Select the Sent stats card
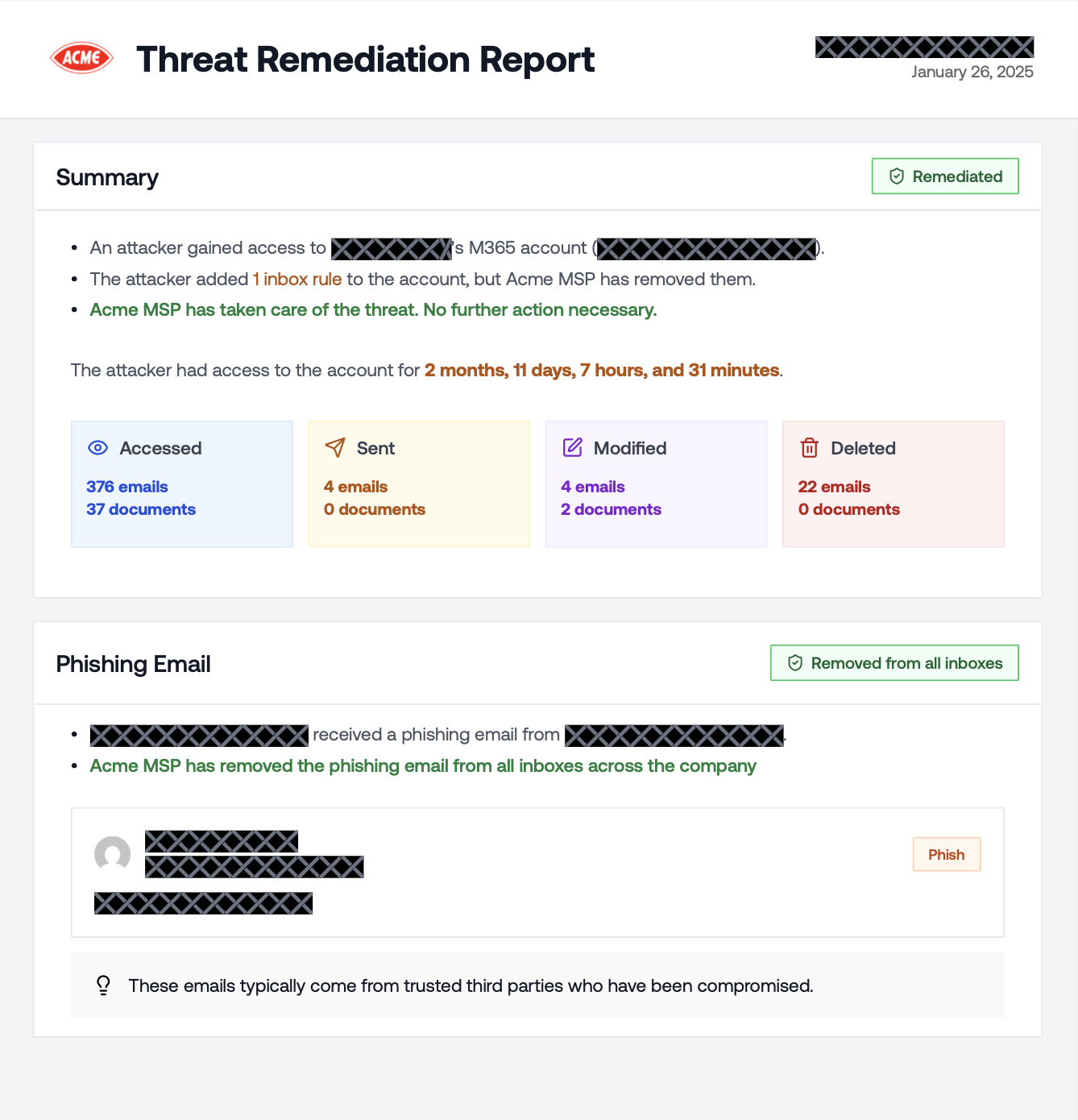This screenshot has height=1120, width=1078. click(418, 483)
